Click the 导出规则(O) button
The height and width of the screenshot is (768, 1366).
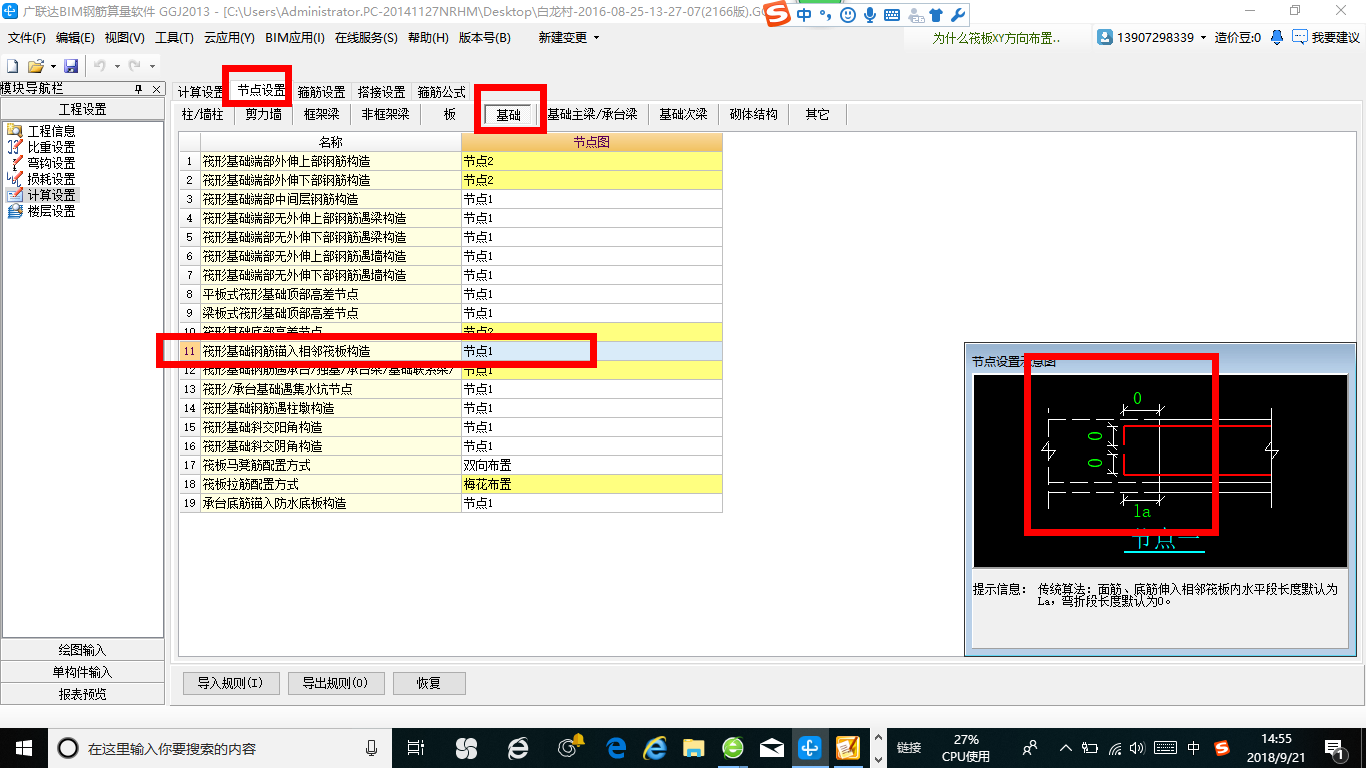[335, 684]
